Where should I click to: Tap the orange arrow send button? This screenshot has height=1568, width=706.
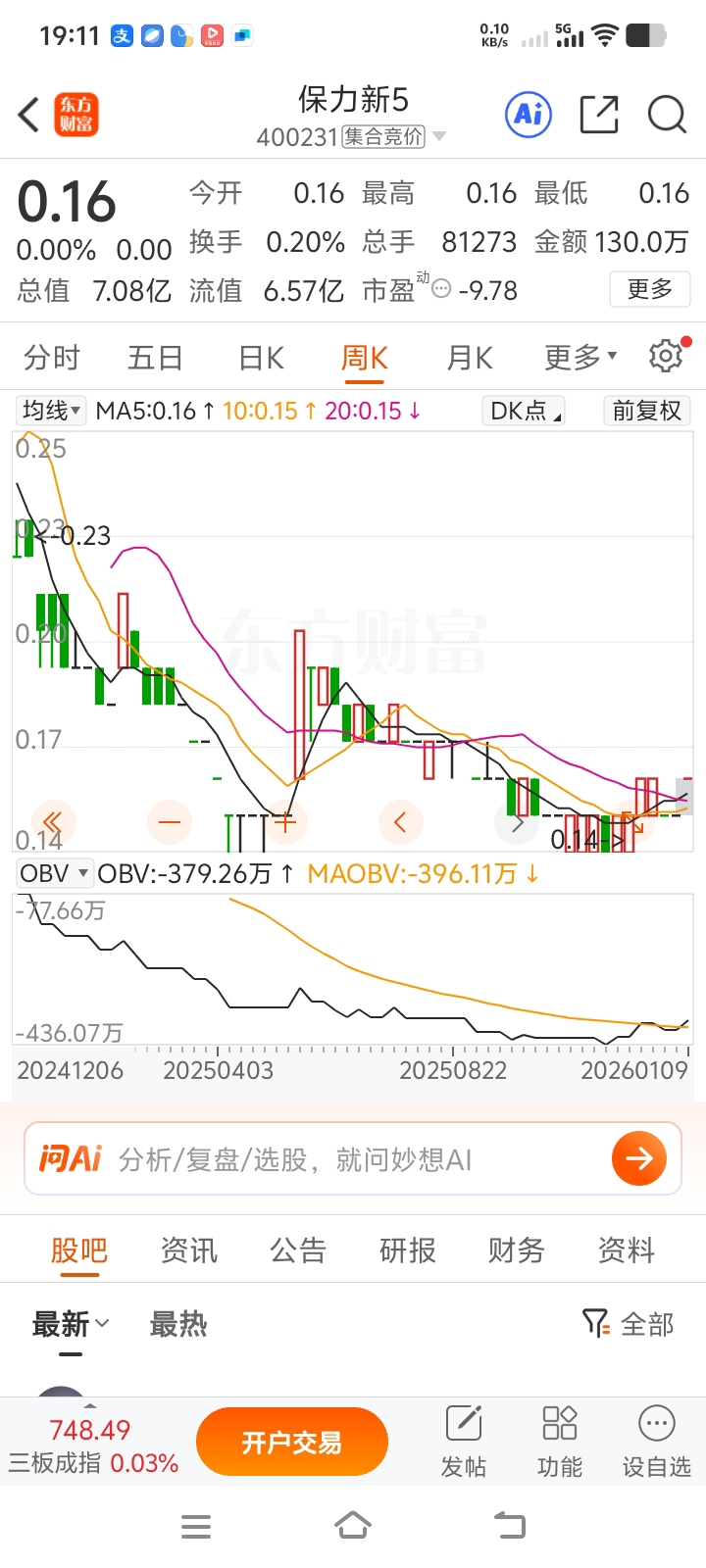[x=639, y=1158]
